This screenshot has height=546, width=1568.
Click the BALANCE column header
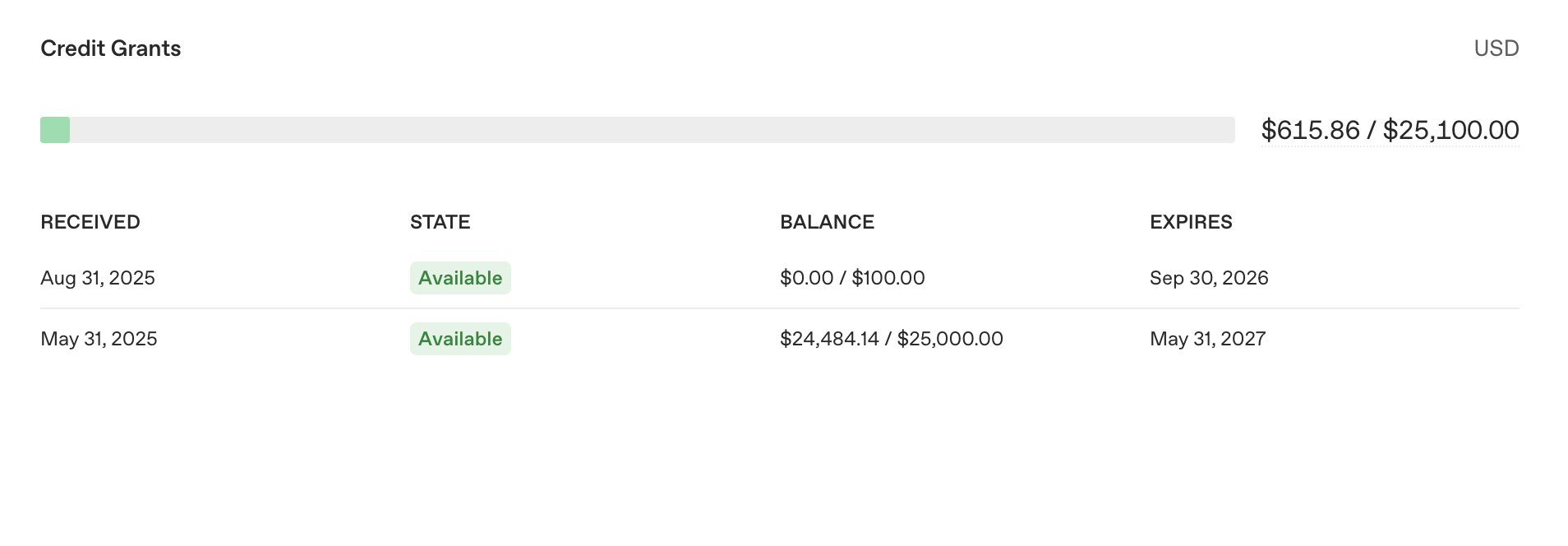tap(827, 222)
